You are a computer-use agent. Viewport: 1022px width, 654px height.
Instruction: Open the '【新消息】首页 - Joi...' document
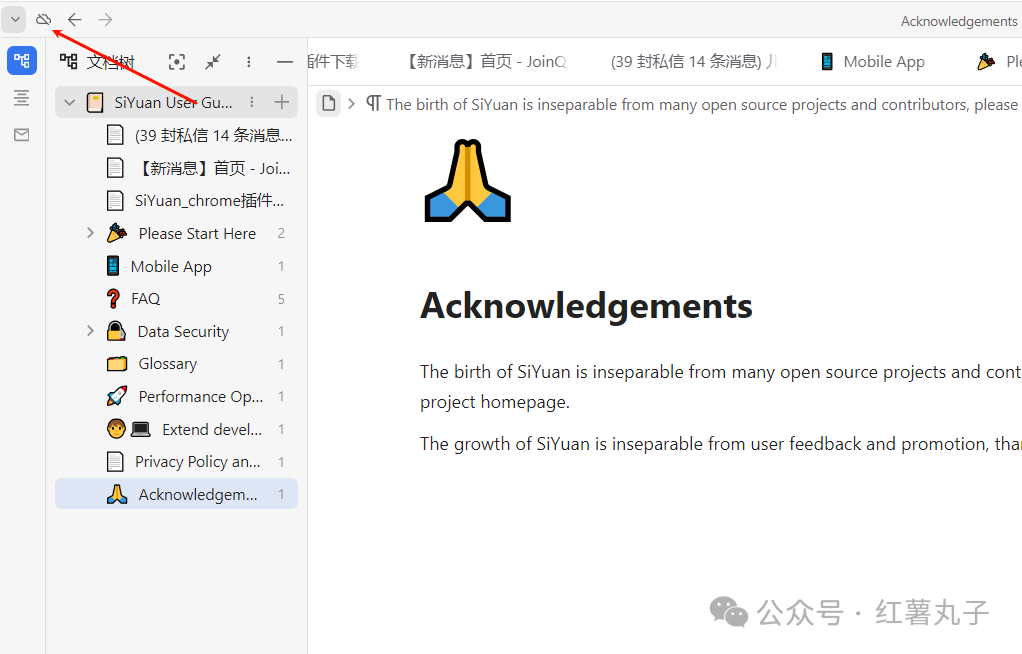(x=177, y=168)
